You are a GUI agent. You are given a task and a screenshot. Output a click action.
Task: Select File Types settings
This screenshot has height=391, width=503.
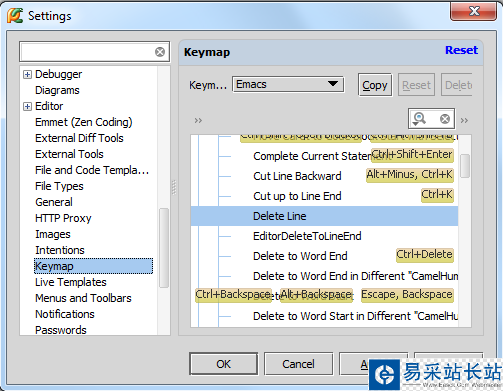pos(59,186)
